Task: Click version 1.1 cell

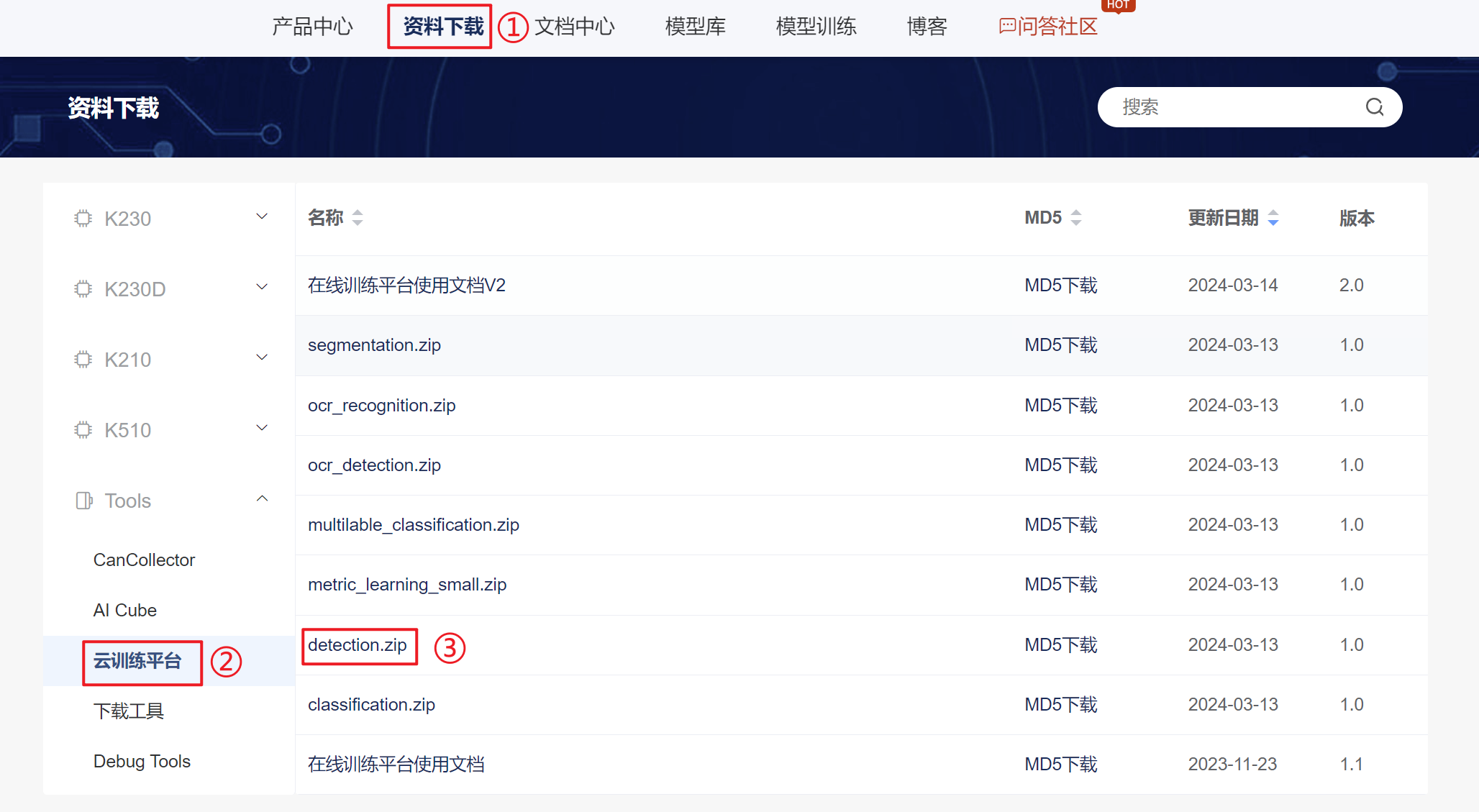Action: [x=1351, y=764]
